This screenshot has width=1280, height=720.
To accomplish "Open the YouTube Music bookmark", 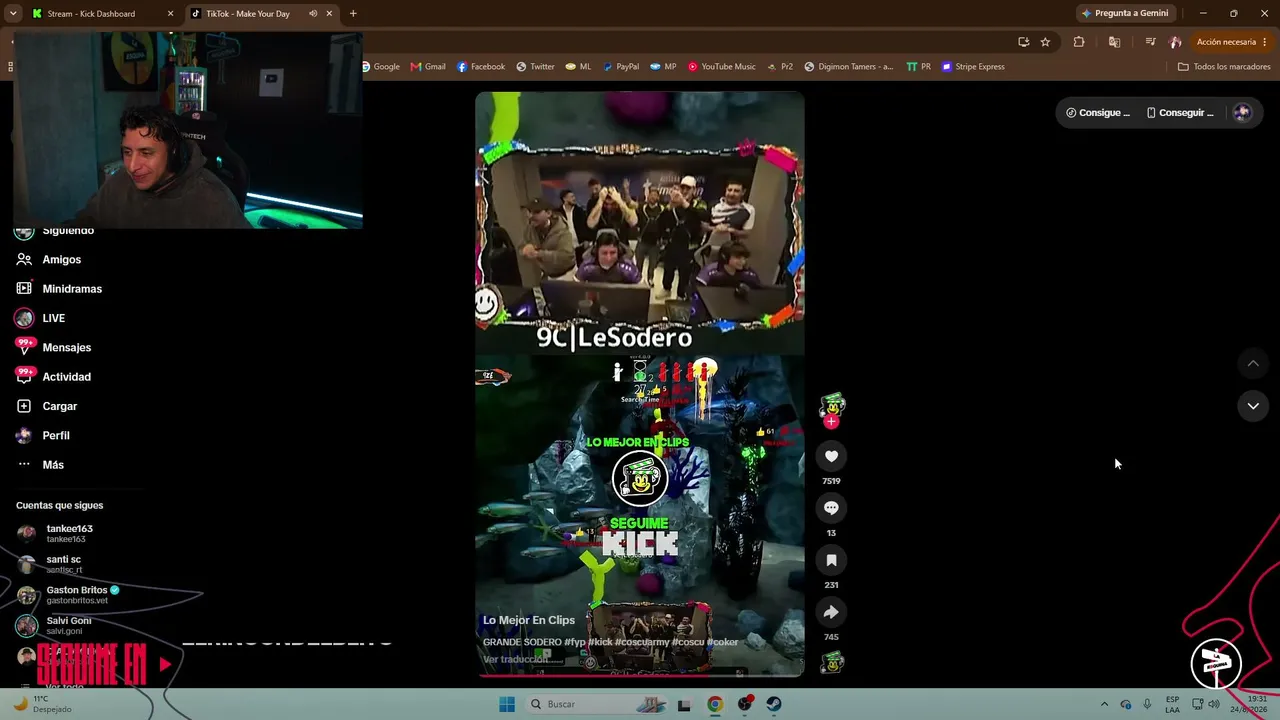I will (x=721, y=67).
